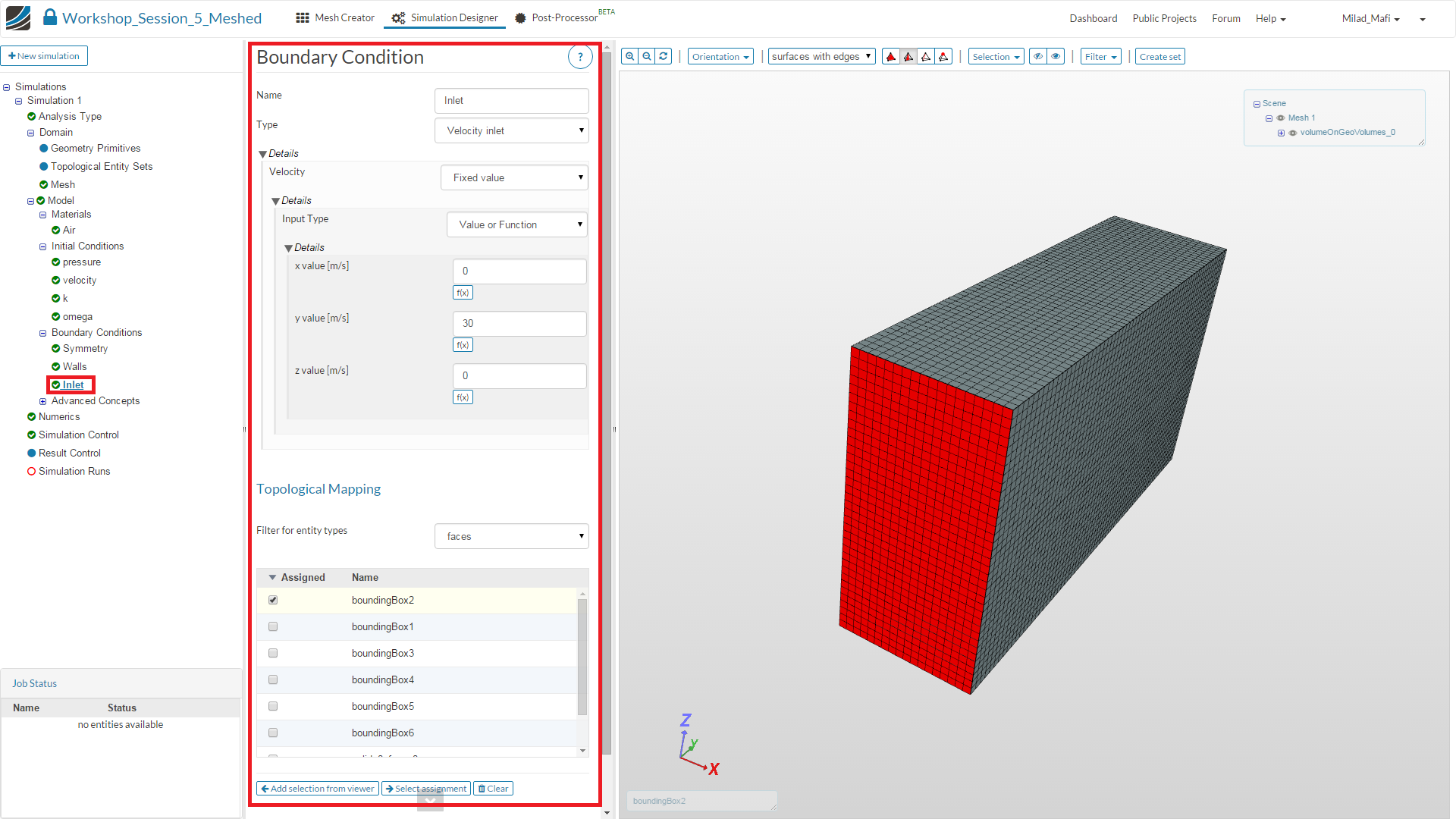
Task: Click the y value velocity input field
Action: pos(519,323)
